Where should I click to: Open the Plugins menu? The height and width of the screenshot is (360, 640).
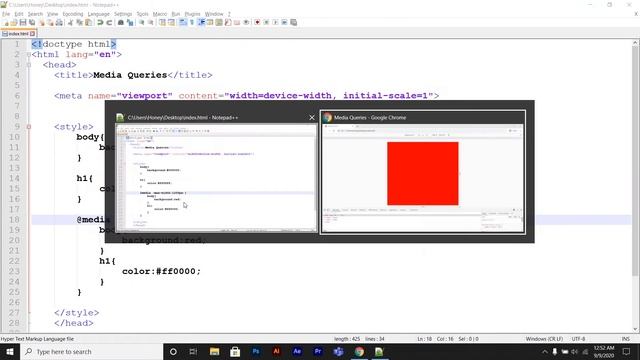[193, 14]
